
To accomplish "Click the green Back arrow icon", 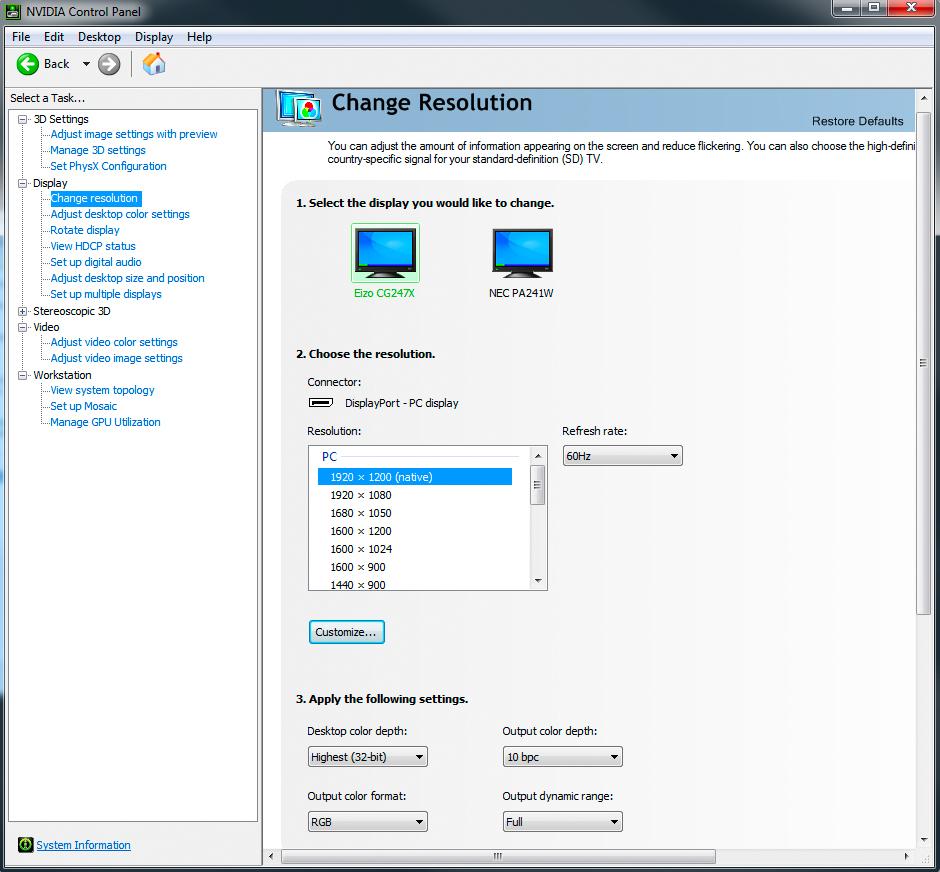I will (x=28, y=64).
